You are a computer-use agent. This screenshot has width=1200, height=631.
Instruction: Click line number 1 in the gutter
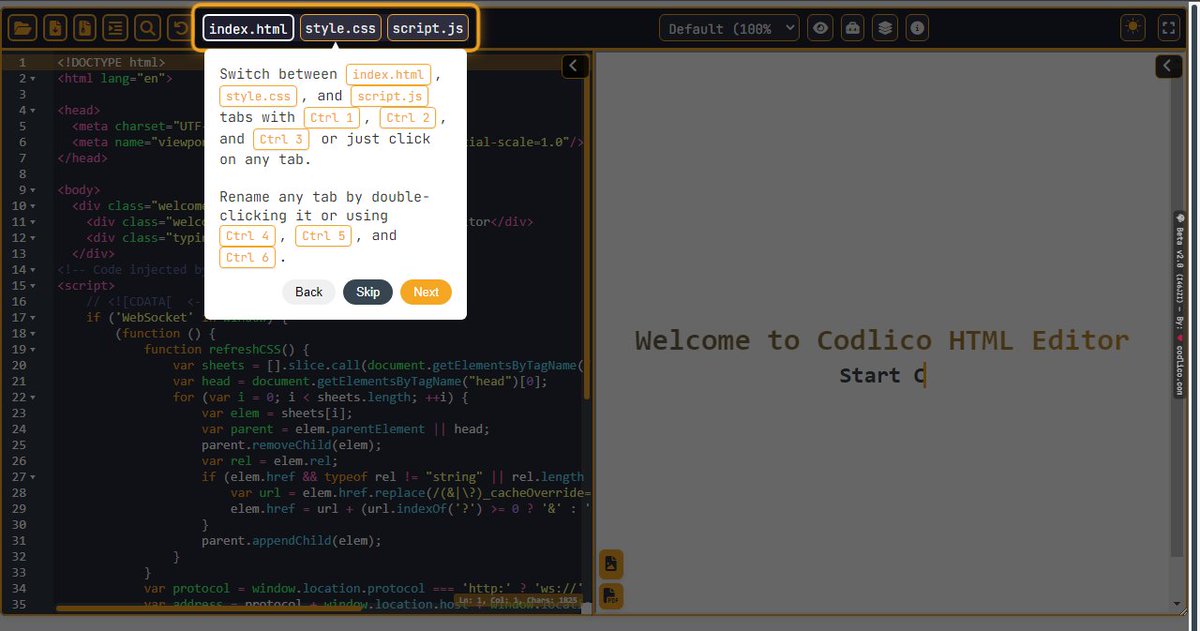tap(22, 62)
